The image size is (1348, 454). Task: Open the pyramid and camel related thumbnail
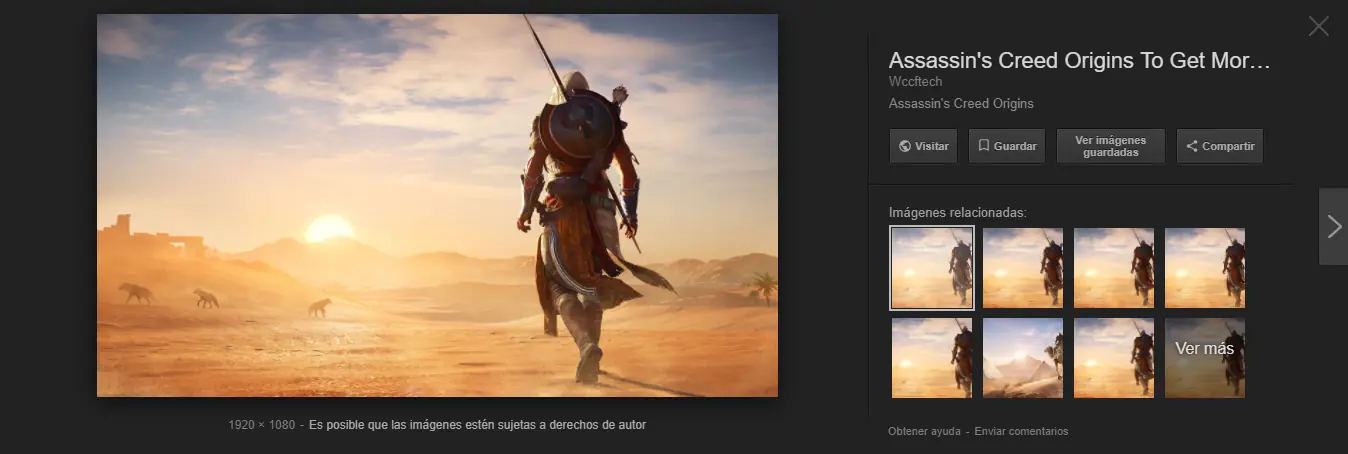pyautogui.click(x=1023, y=358)
